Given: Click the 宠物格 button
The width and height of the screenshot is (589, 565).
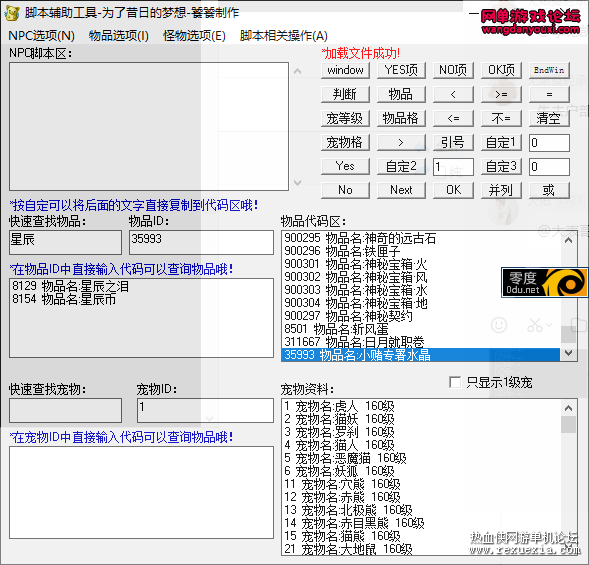Looking at the screenshot, I should click(x=345, y=142).
